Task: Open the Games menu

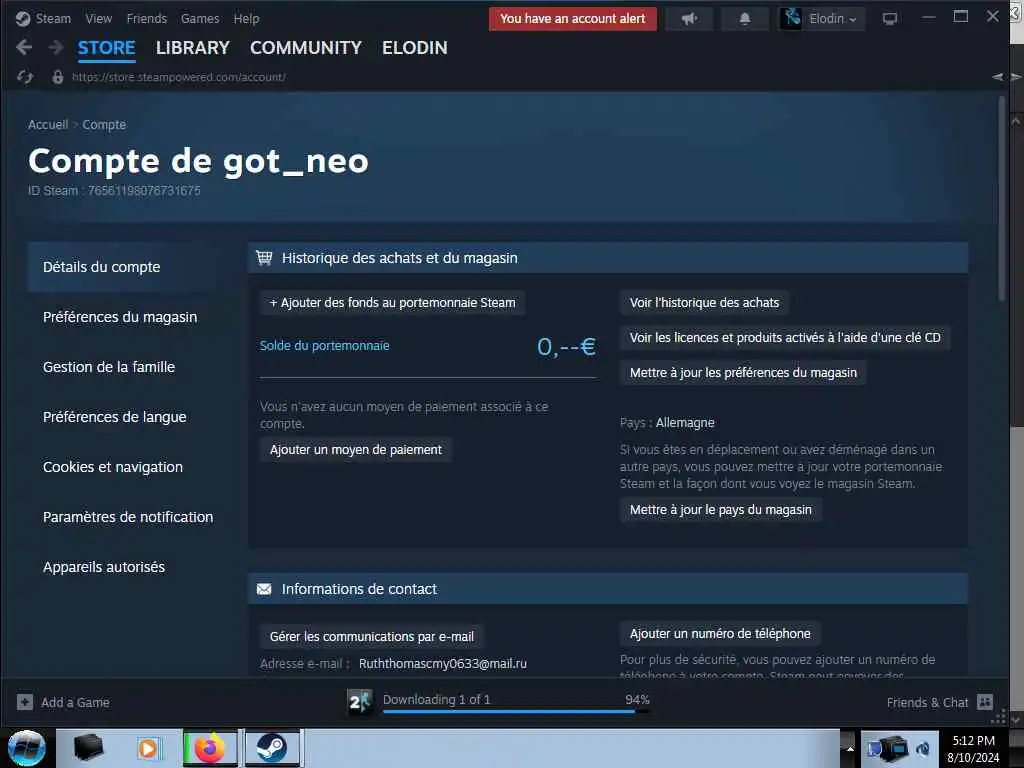Action: tap(200, 19)
